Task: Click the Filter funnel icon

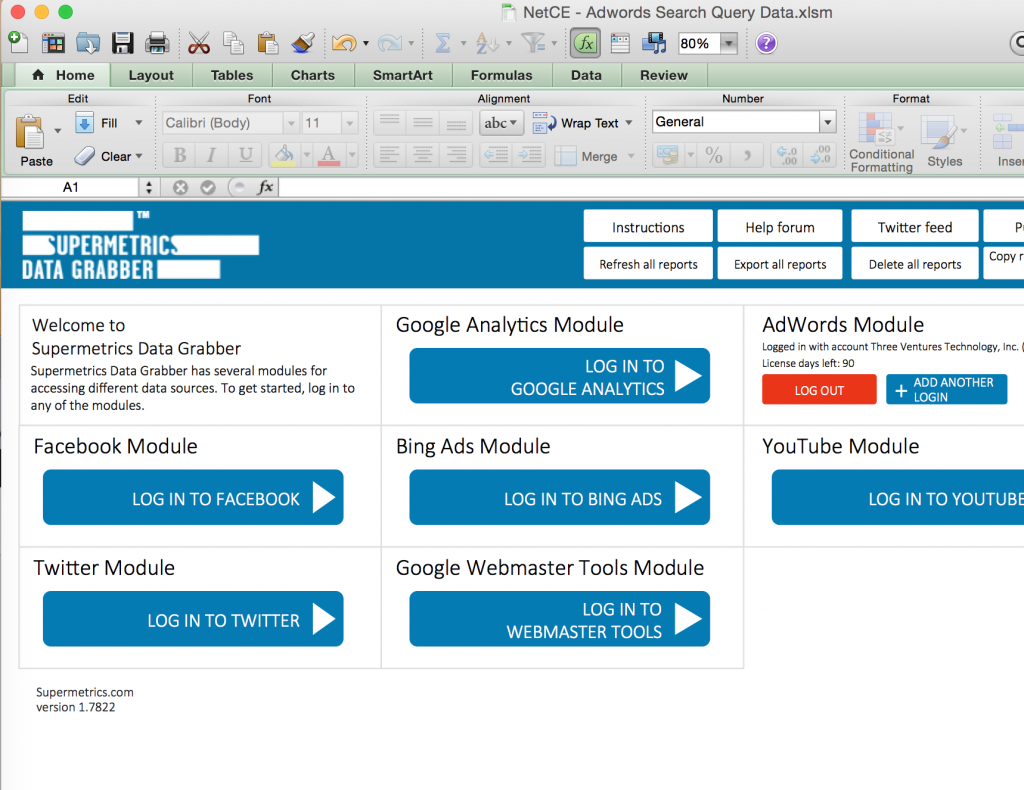Action: click(534, 44)
